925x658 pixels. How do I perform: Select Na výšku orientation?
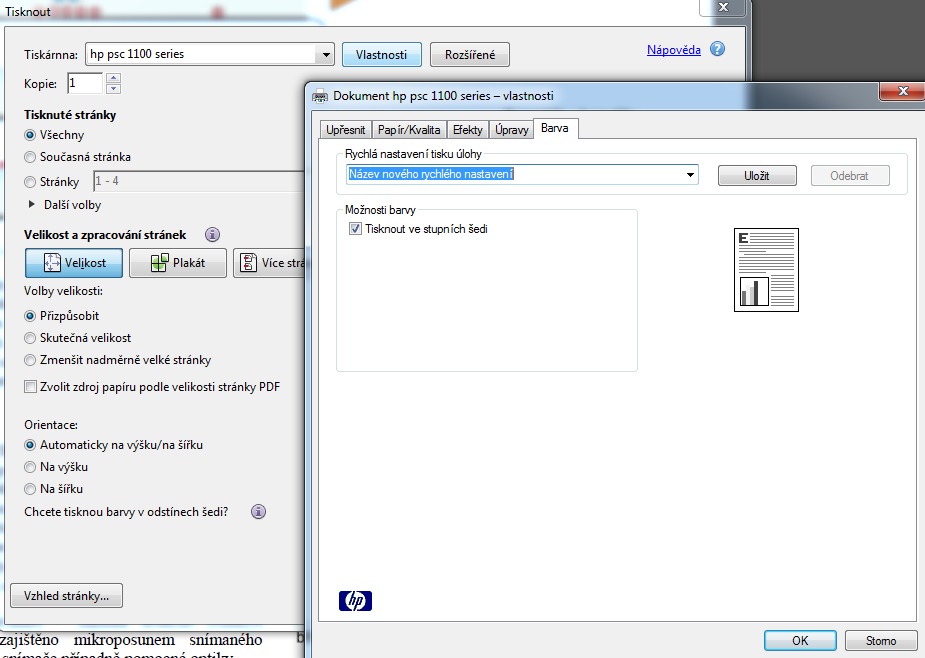coord(29,467)
